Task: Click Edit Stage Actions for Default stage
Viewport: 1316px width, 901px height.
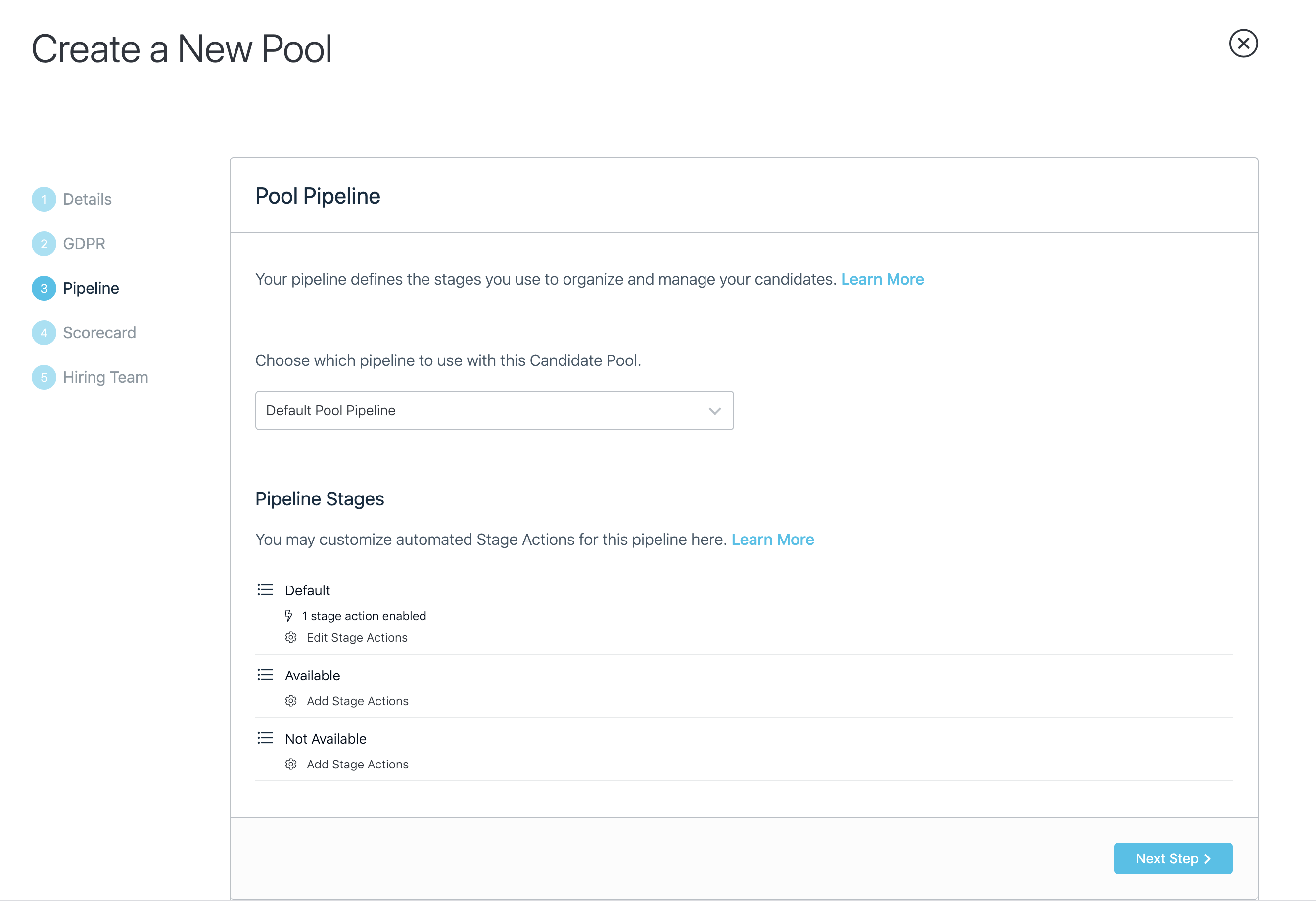Action: coord(357,637)
